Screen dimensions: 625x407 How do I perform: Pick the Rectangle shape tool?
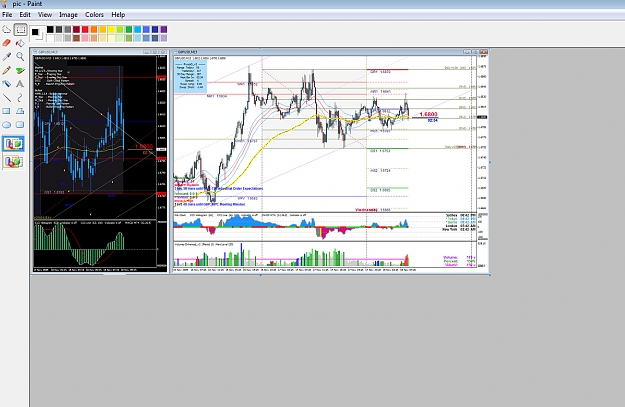[6, 111]
